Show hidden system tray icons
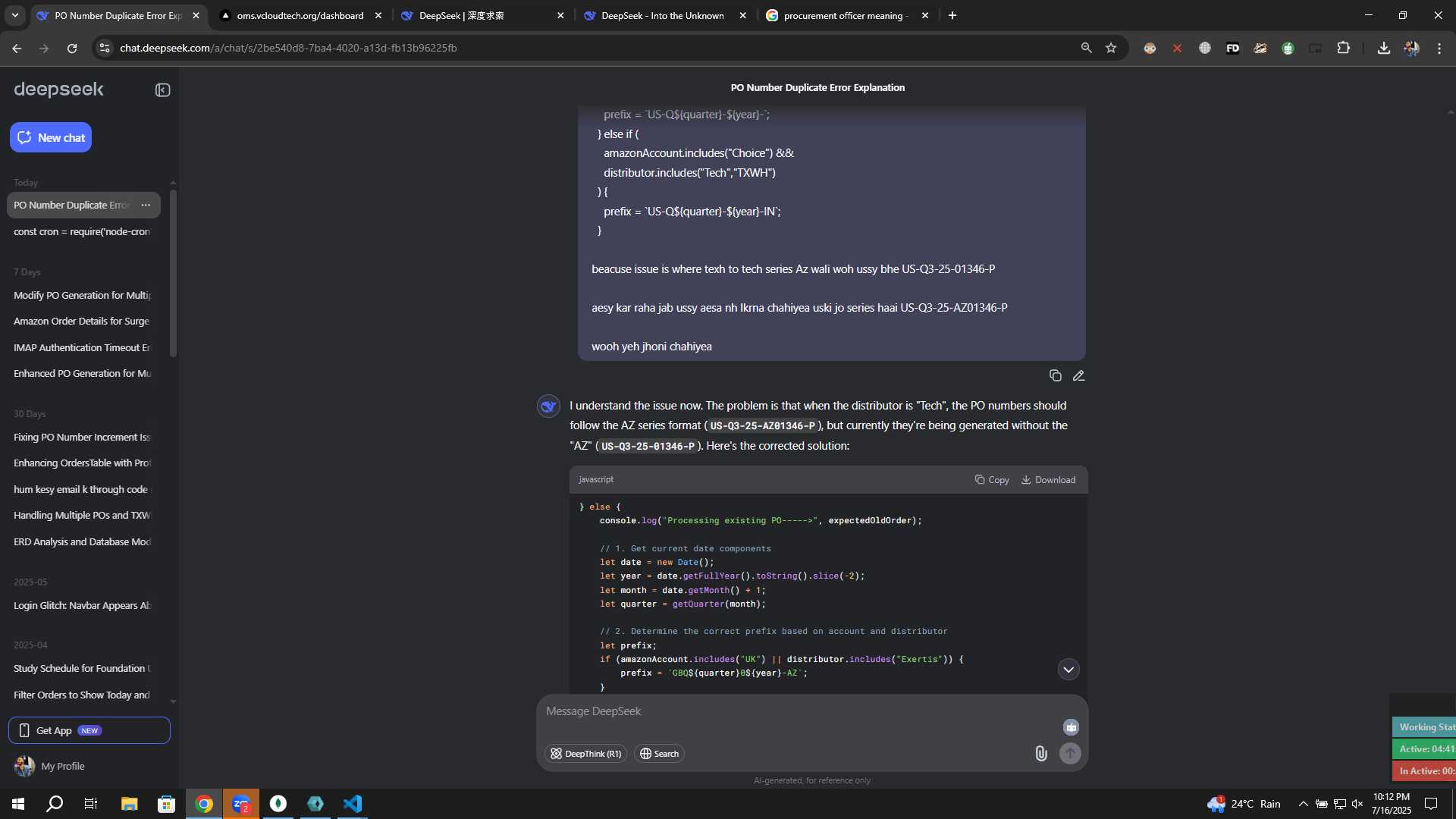Viewport: 1456px width, 819px height. pos(1303,804)
